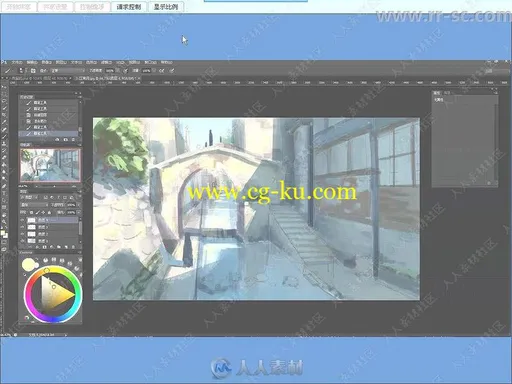This screenshot has height=384, width=512.
Task: Hide the top selected layer's eye icon
Action: coord(23,220)
